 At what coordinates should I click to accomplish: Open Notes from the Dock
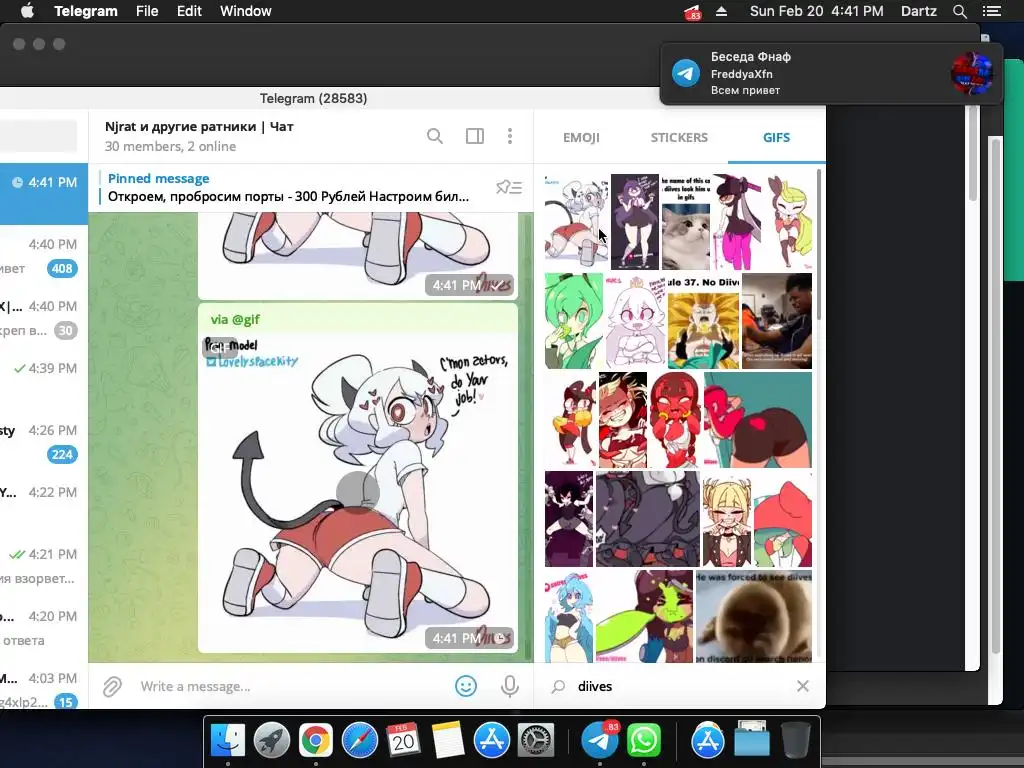pos(447,741)
